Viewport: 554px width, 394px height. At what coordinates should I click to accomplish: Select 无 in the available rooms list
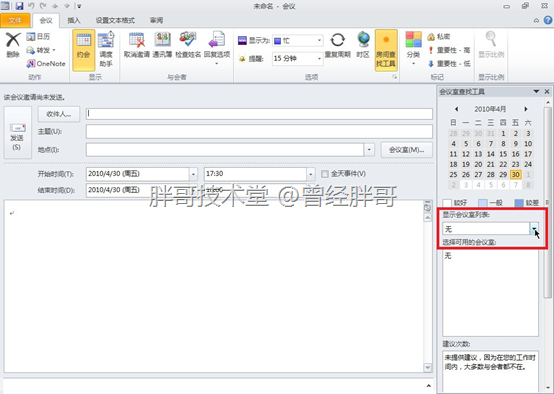tap(448, 255)
